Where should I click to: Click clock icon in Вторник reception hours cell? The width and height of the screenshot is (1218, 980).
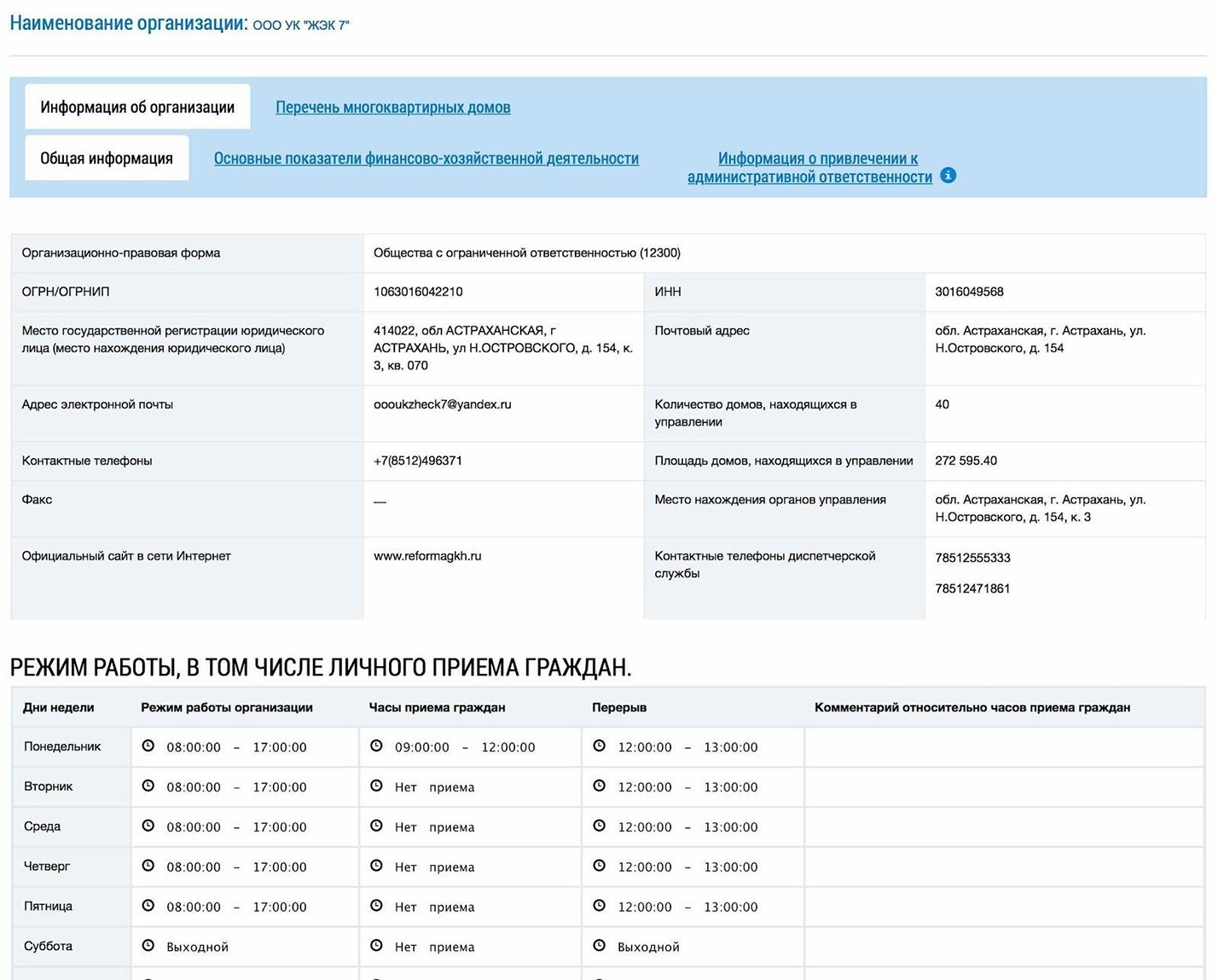coord(376,786)
